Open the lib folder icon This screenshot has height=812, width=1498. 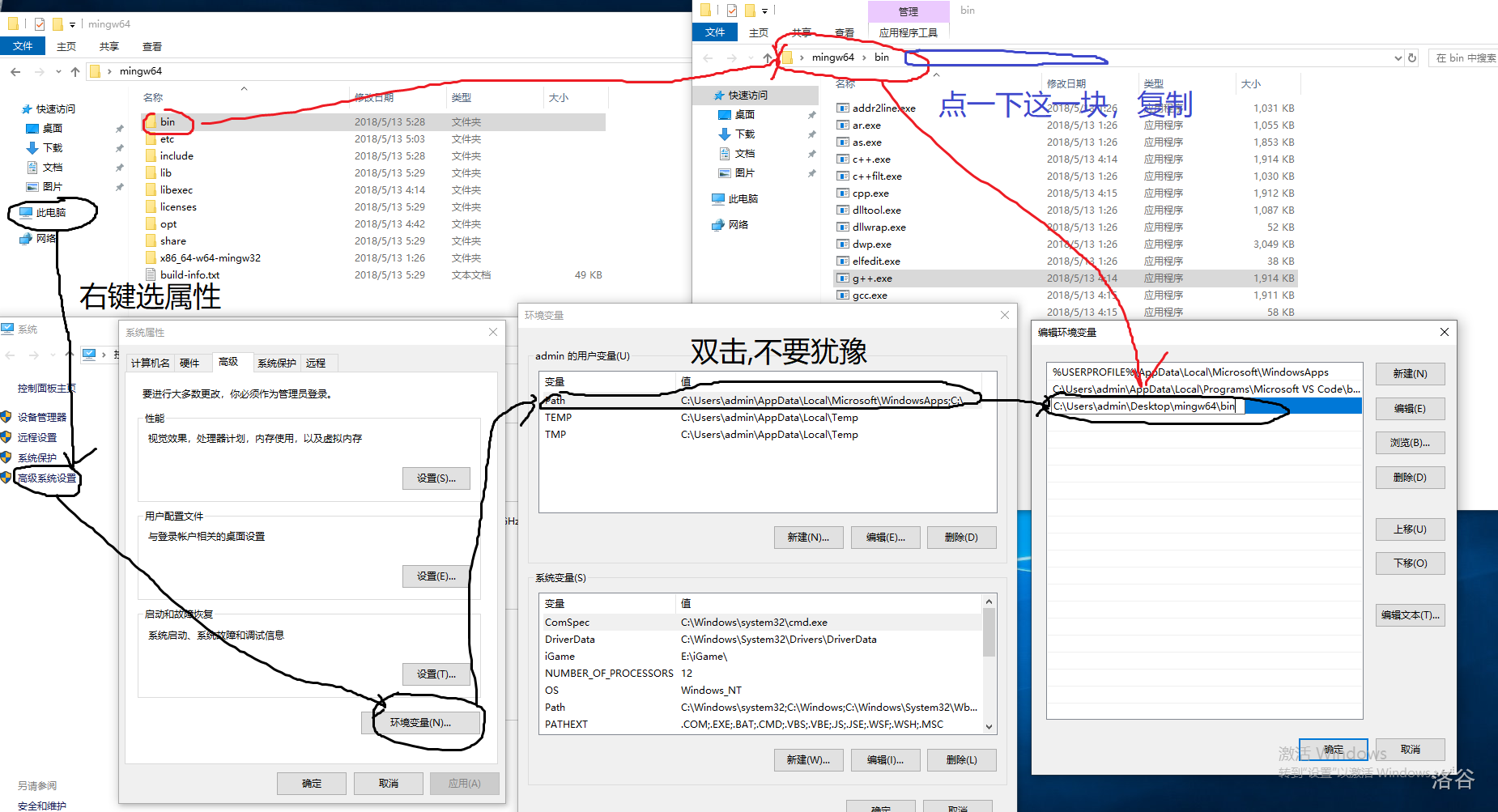click(151, 173)
